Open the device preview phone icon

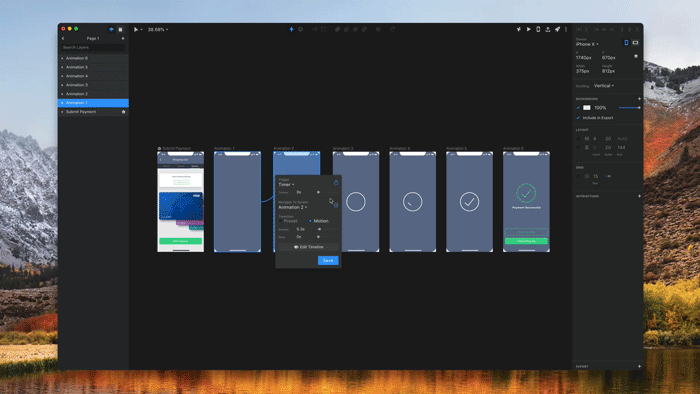point(538,29)
